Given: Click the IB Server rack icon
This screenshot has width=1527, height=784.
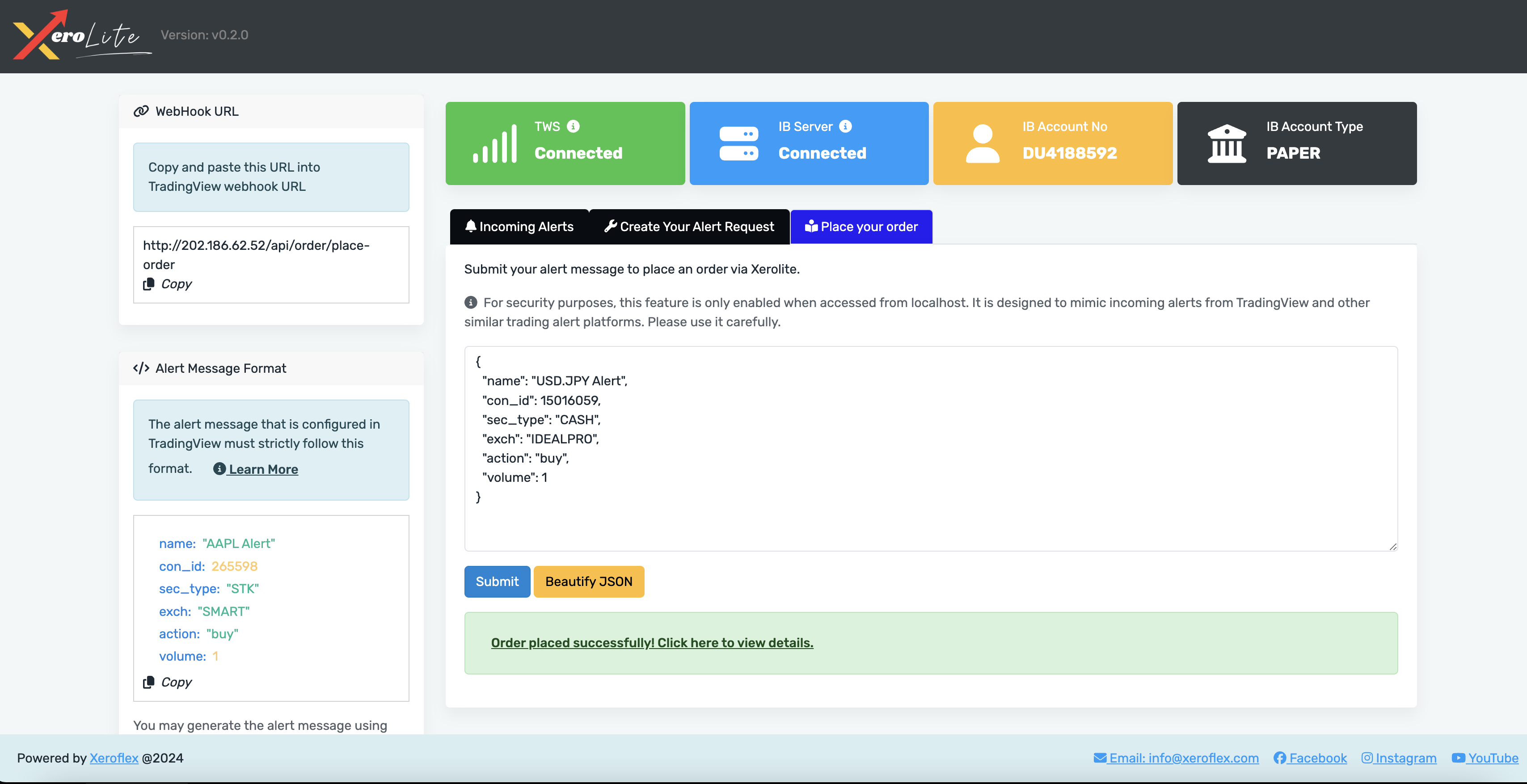Looking at the screenshot, I should pos(738,144).
